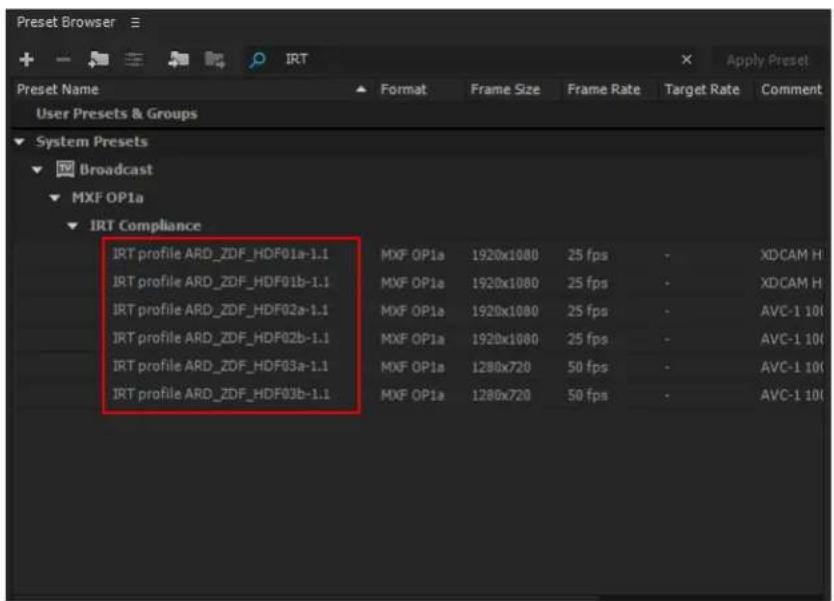Select the Broadcast tree label
Image resolution: width=834 pixels, height=601 pixels.
pos(116,170)
